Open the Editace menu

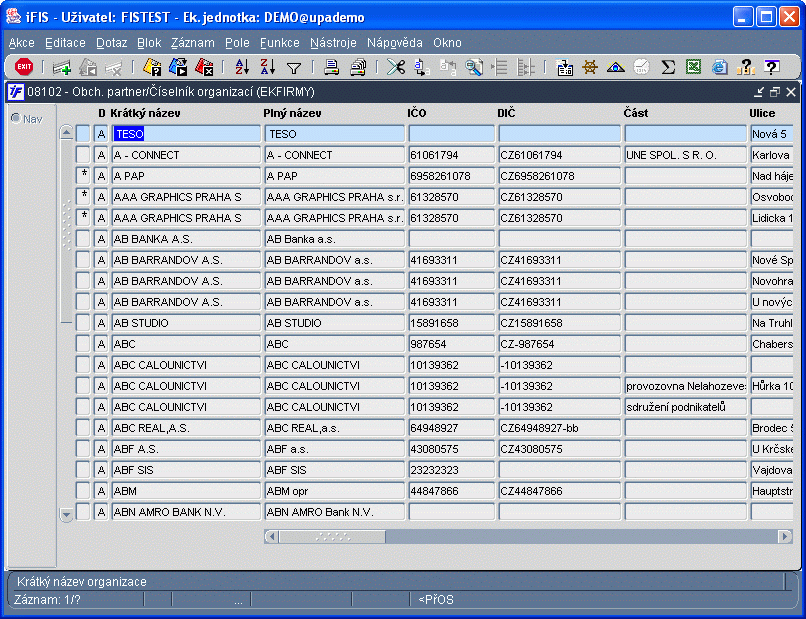[65, 43]
